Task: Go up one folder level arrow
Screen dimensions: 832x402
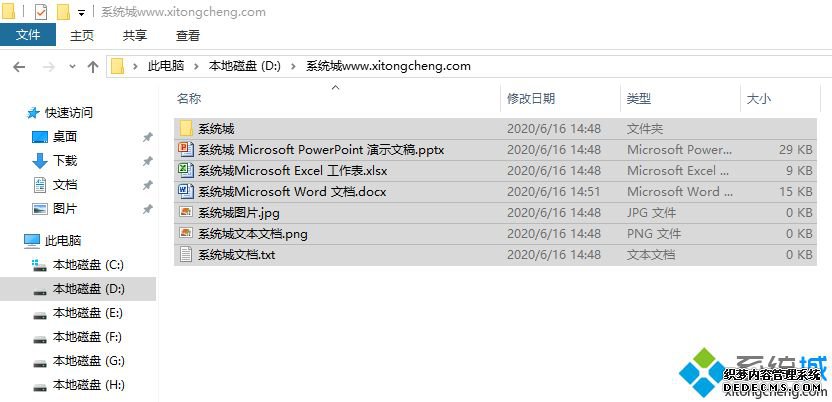Action: (93, 67)
